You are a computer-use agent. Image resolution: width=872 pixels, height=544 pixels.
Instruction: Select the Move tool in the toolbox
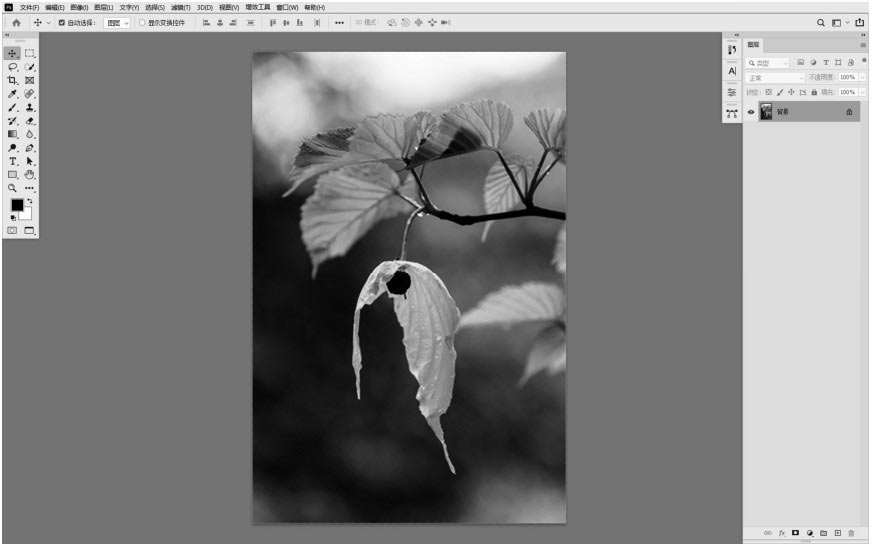coord(12,53)
